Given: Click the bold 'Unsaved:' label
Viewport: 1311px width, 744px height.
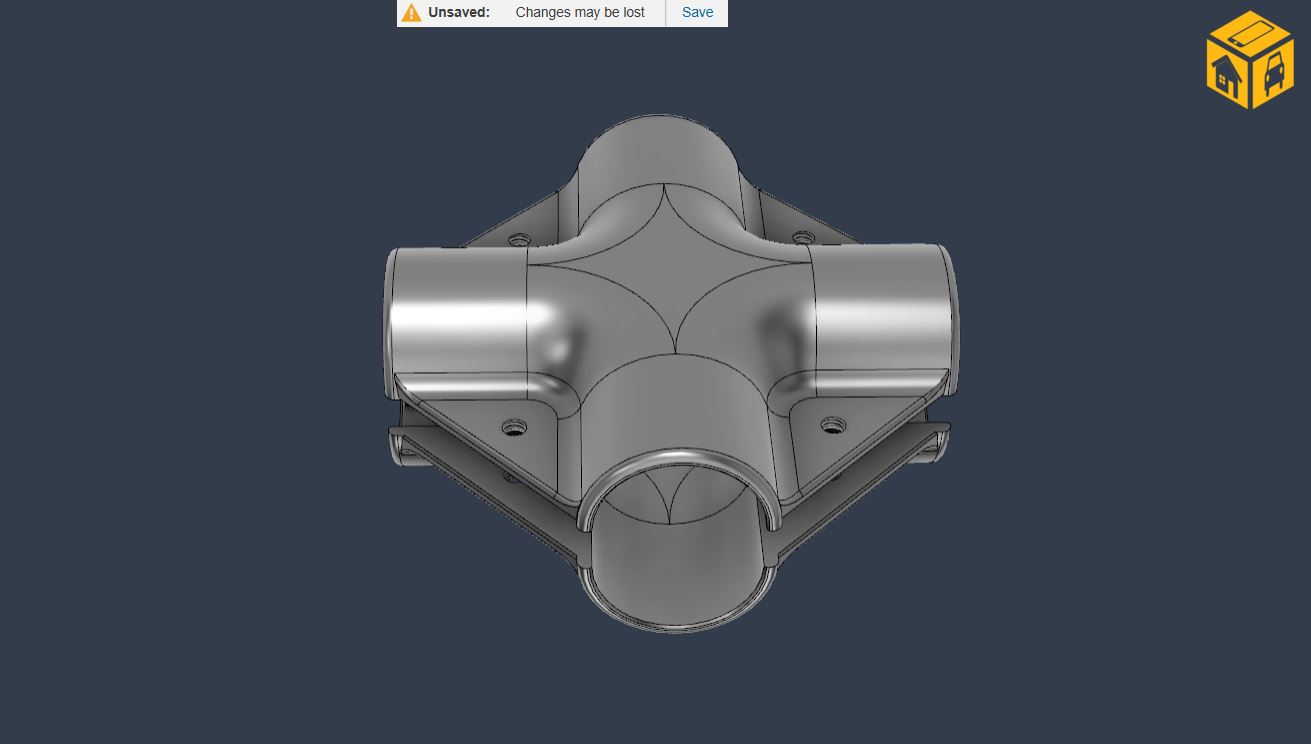Looking at the screenshot, I should tap(459, 13).
